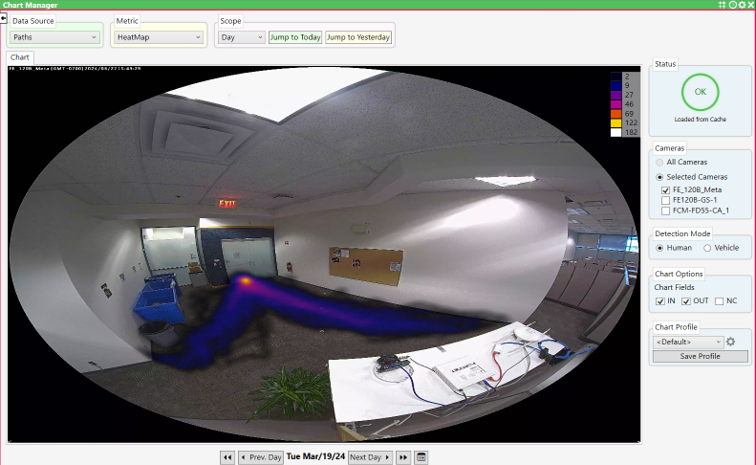Click the camera timestamp overlay text in chart
Screen dimensions: 756x465
[x=75, y=69]
